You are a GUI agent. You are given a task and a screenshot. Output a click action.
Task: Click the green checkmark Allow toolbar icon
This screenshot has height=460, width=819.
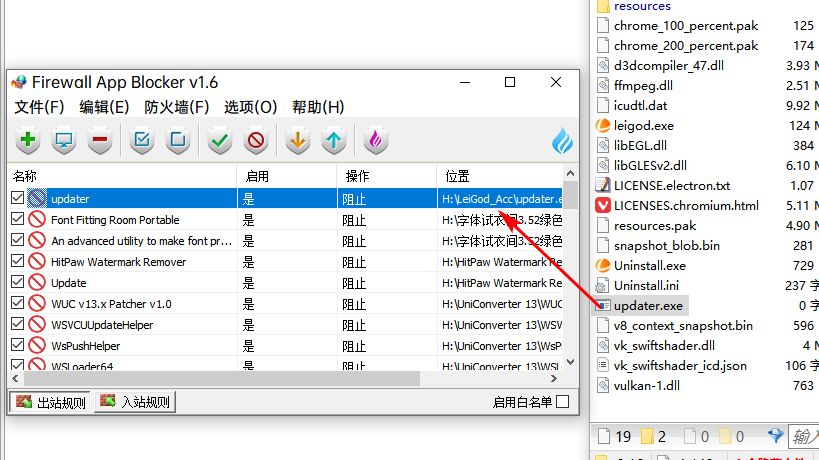point(220,140)
